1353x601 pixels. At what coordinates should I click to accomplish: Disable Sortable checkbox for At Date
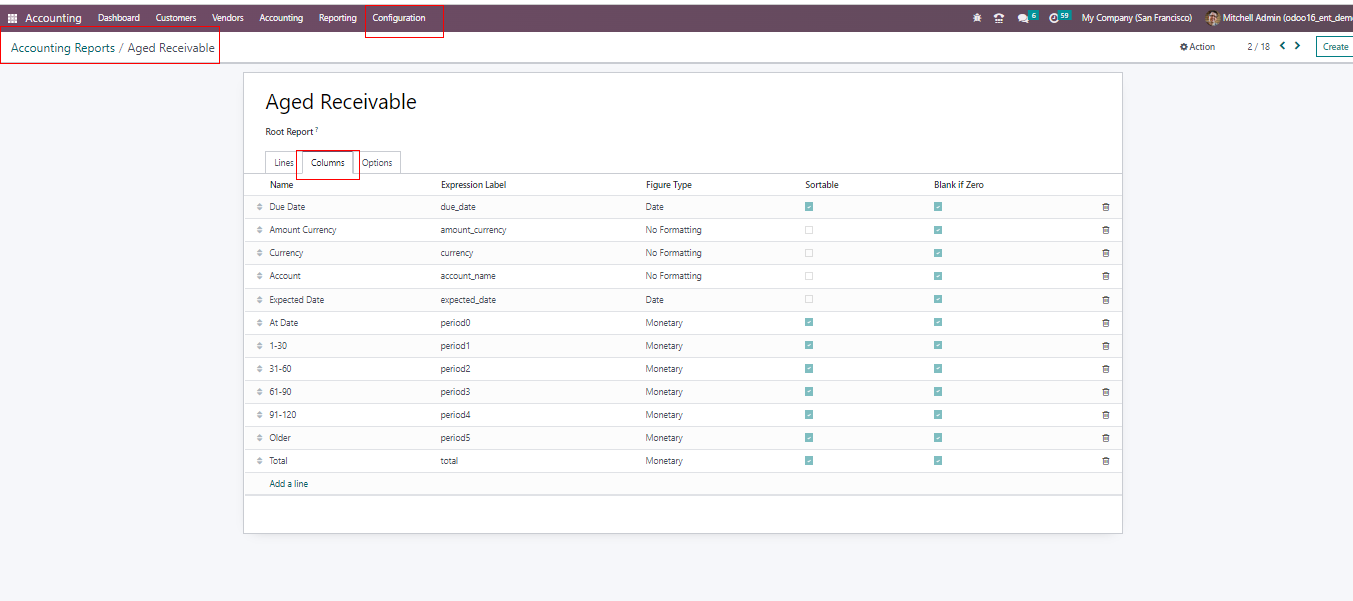pyautogui.click(x=809, y=322)
